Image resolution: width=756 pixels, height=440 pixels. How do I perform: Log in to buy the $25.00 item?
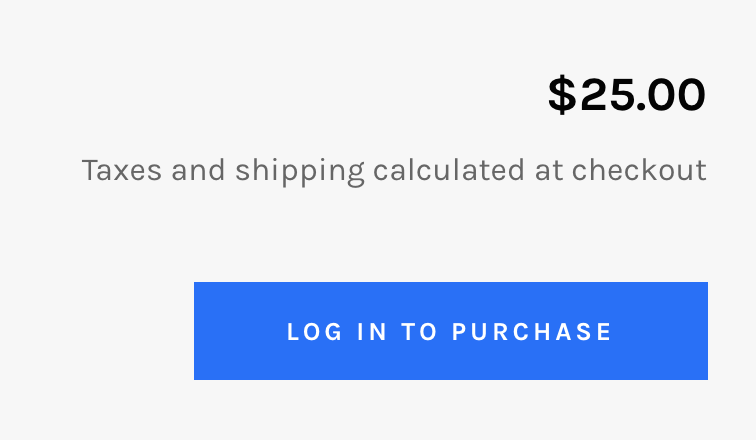pos(450,331)
